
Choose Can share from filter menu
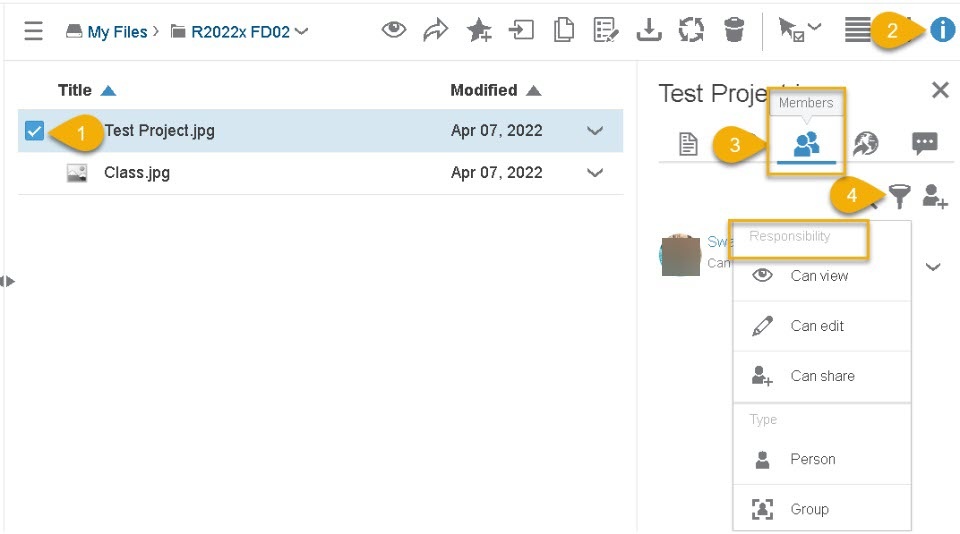pyautogui.click(x=822, y=376)
